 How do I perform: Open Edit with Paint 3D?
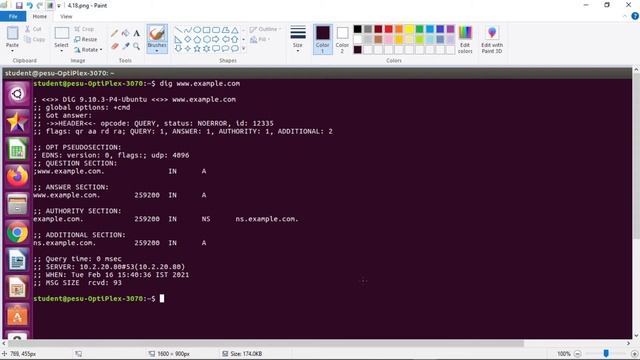click(x=492, y=40)
